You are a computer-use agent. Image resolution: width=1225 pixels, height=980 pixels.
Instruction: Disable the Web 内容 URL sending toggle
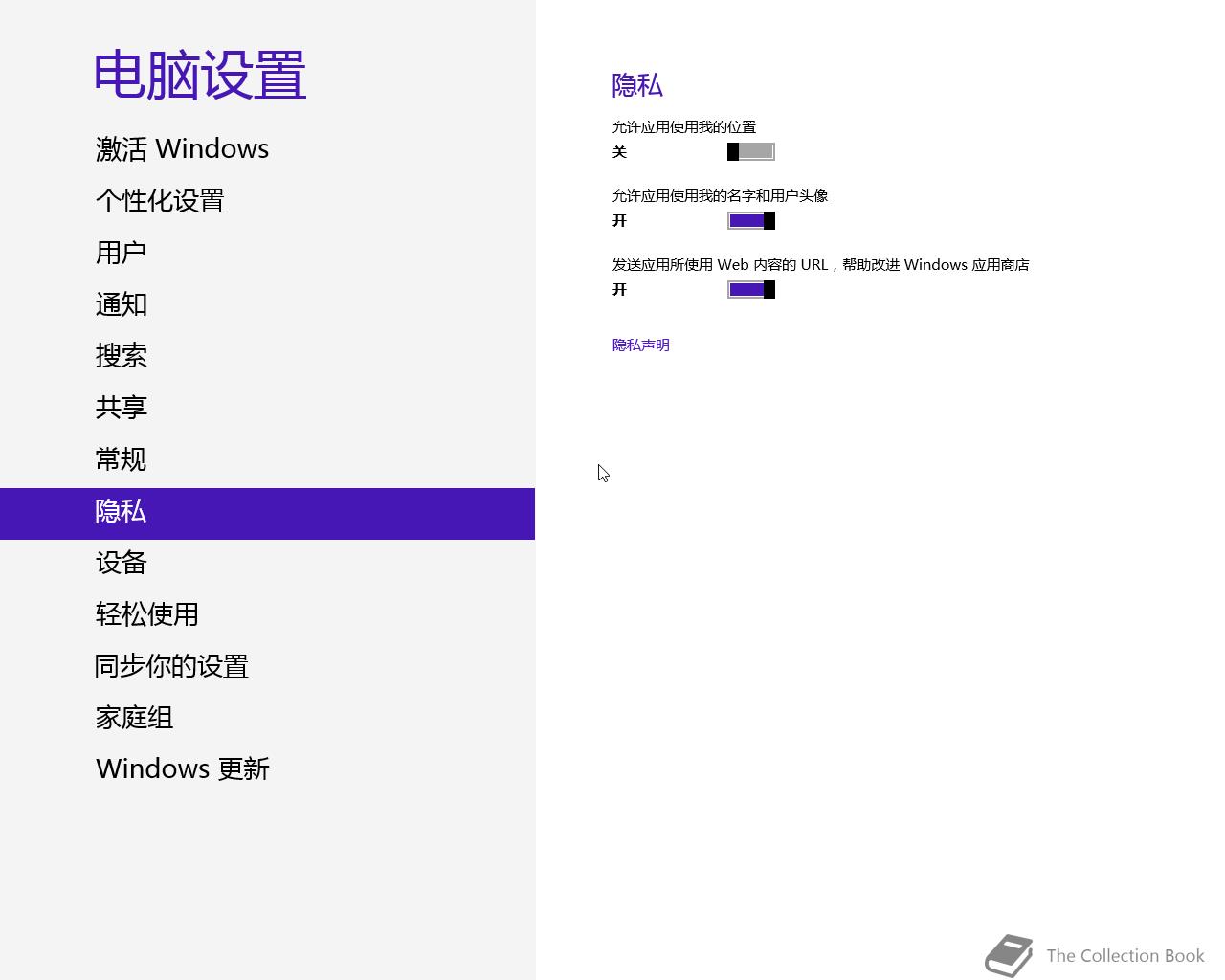point(751,289)
